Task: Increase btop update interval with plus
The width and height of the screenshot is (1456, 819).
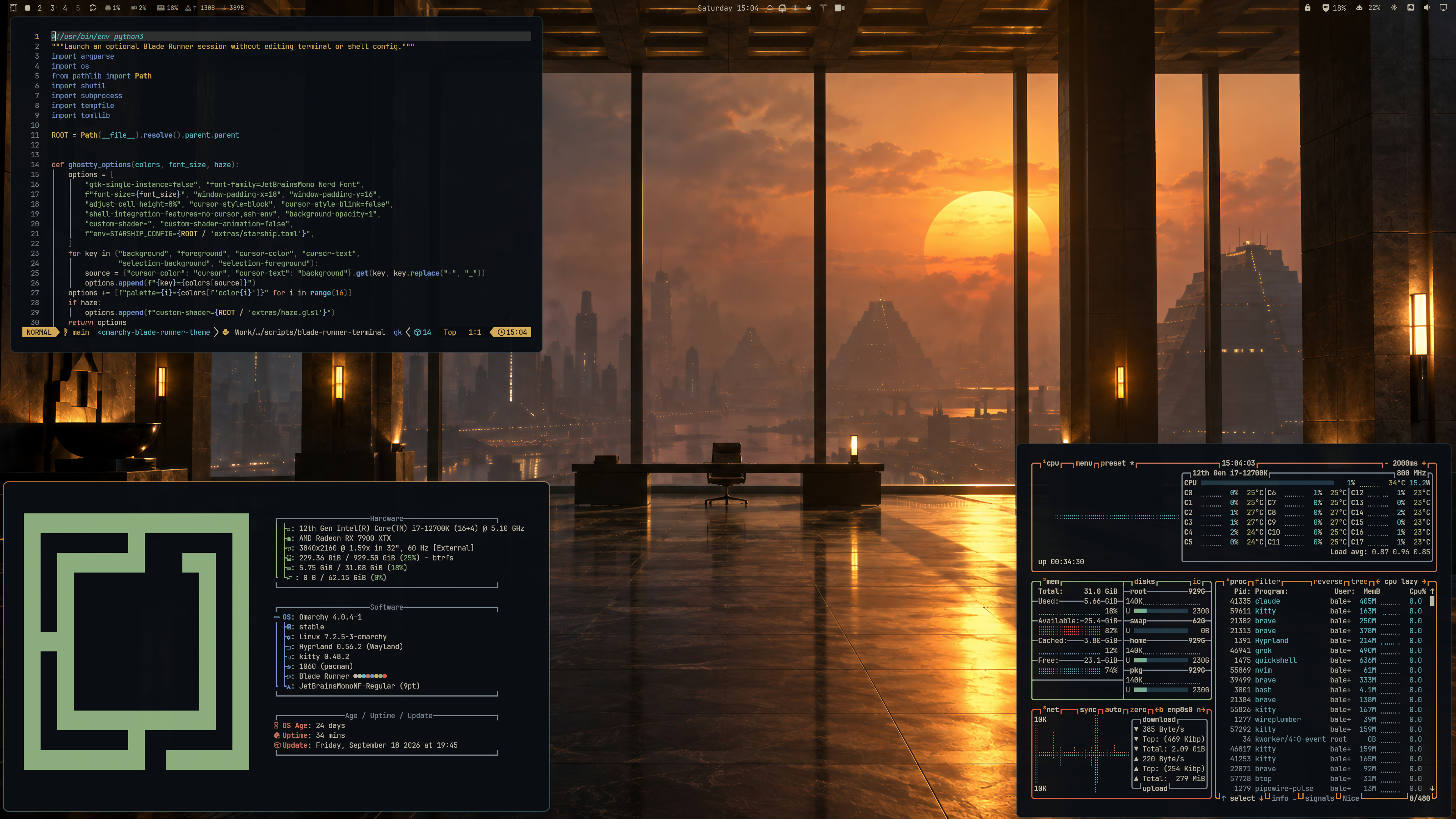Action: pos(1425,463)
